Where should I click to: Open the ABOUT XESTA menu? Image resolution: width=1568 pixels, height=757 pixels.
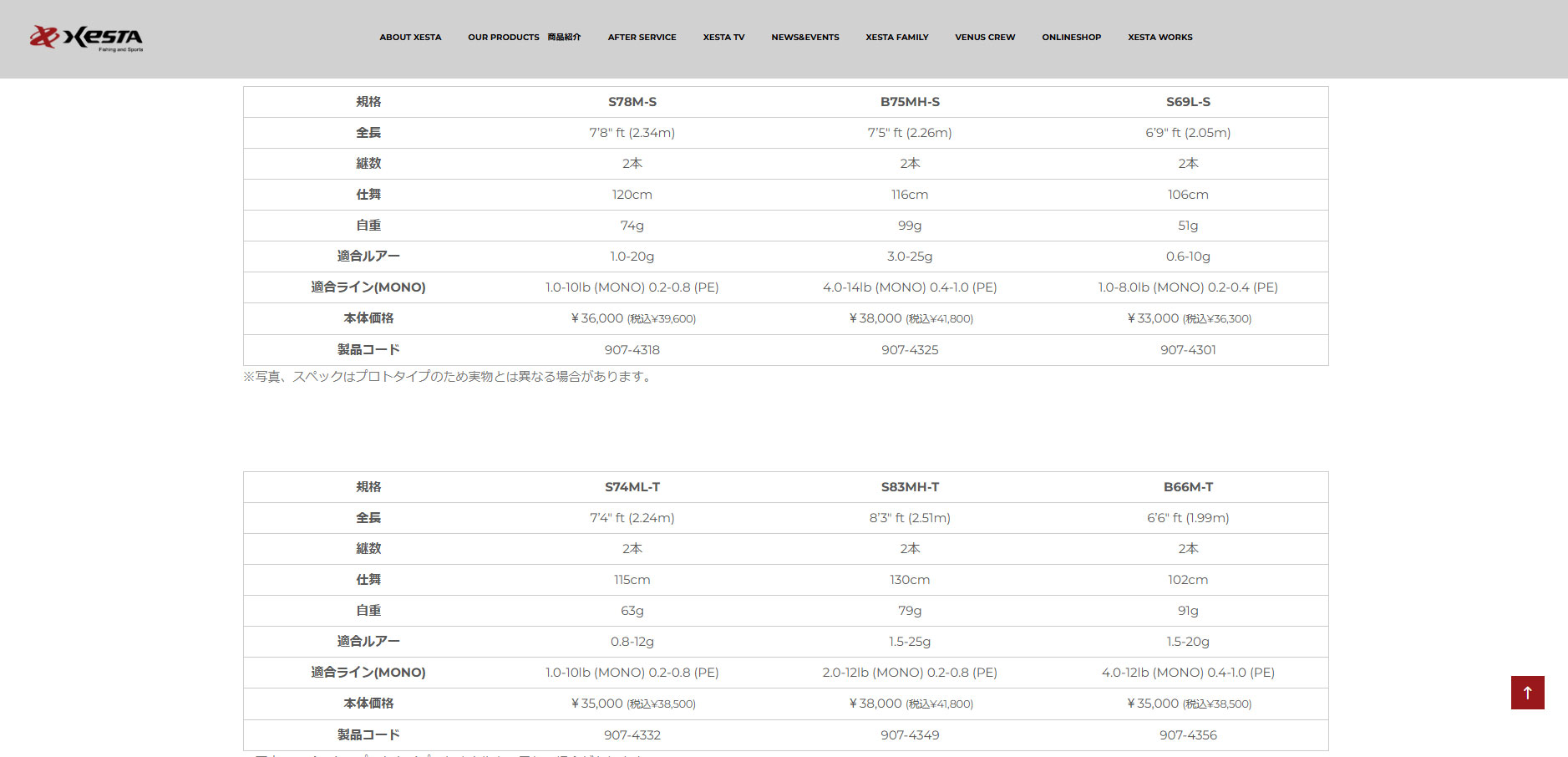410,38
